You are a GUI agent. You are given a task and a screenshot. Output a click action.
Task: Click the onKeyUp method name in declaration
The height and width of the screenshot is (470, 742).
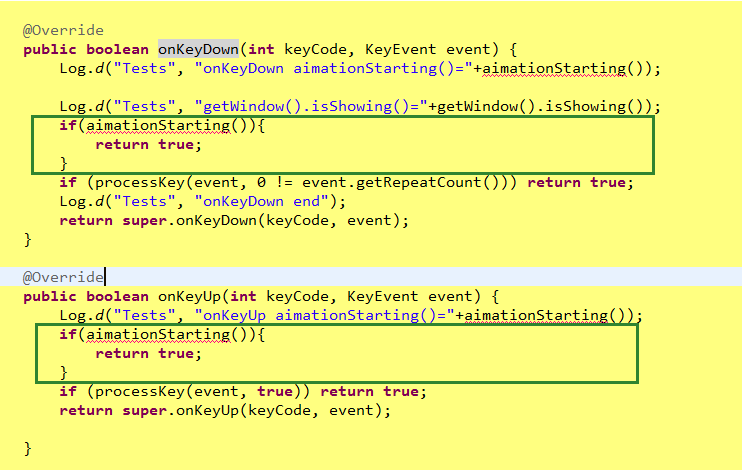(x=189, y=296)
